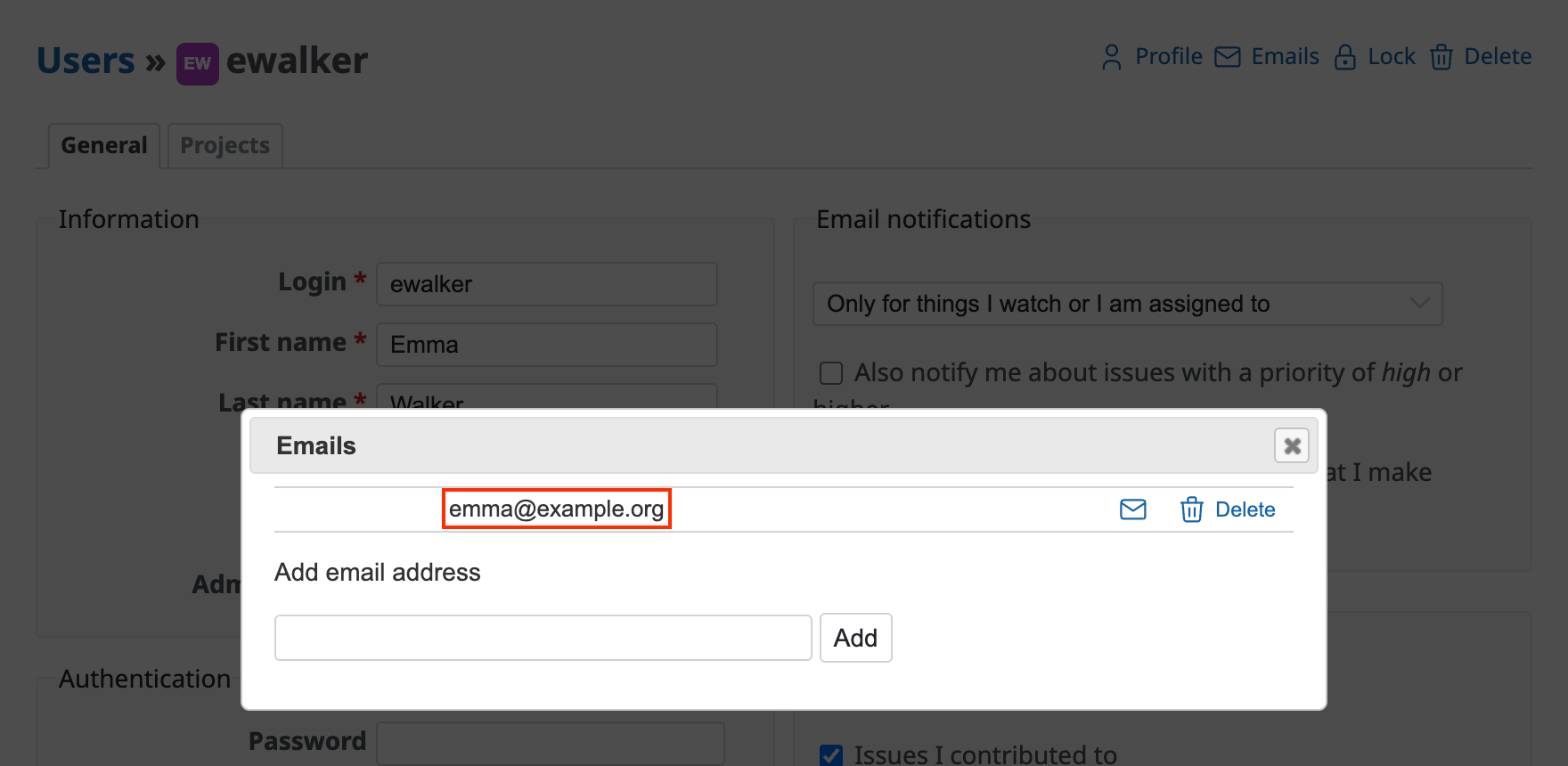Toggle high priority issues notification checkbox

pyautogui.click(x=831, y=373)
